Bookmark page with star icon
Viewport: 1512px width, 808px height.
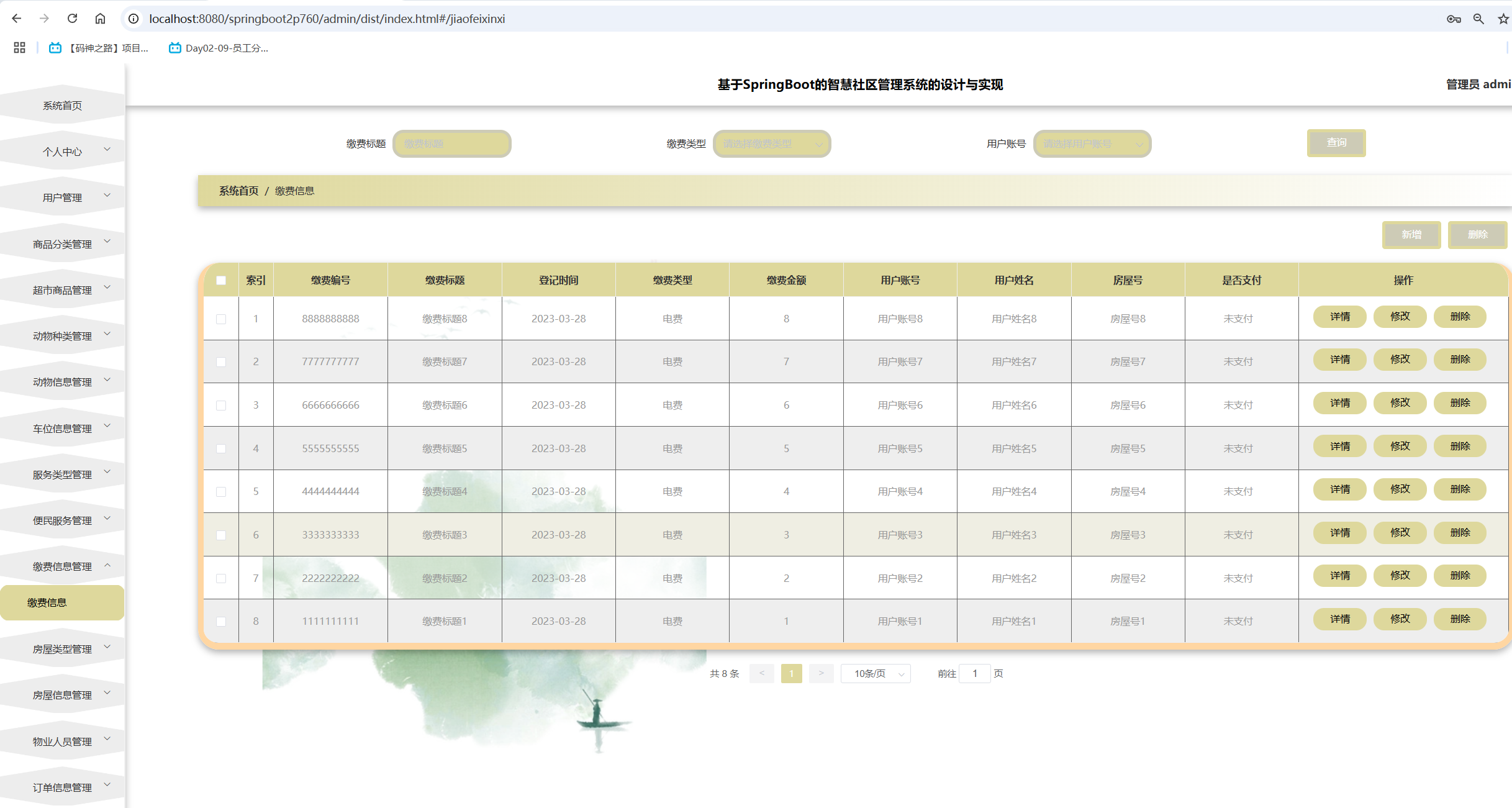coord(1503,19)
